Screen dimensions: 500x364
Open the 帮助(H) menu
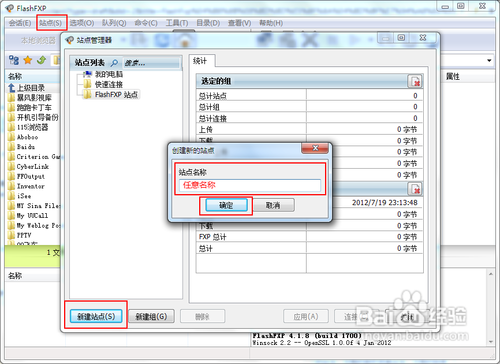tap(271, 23)
